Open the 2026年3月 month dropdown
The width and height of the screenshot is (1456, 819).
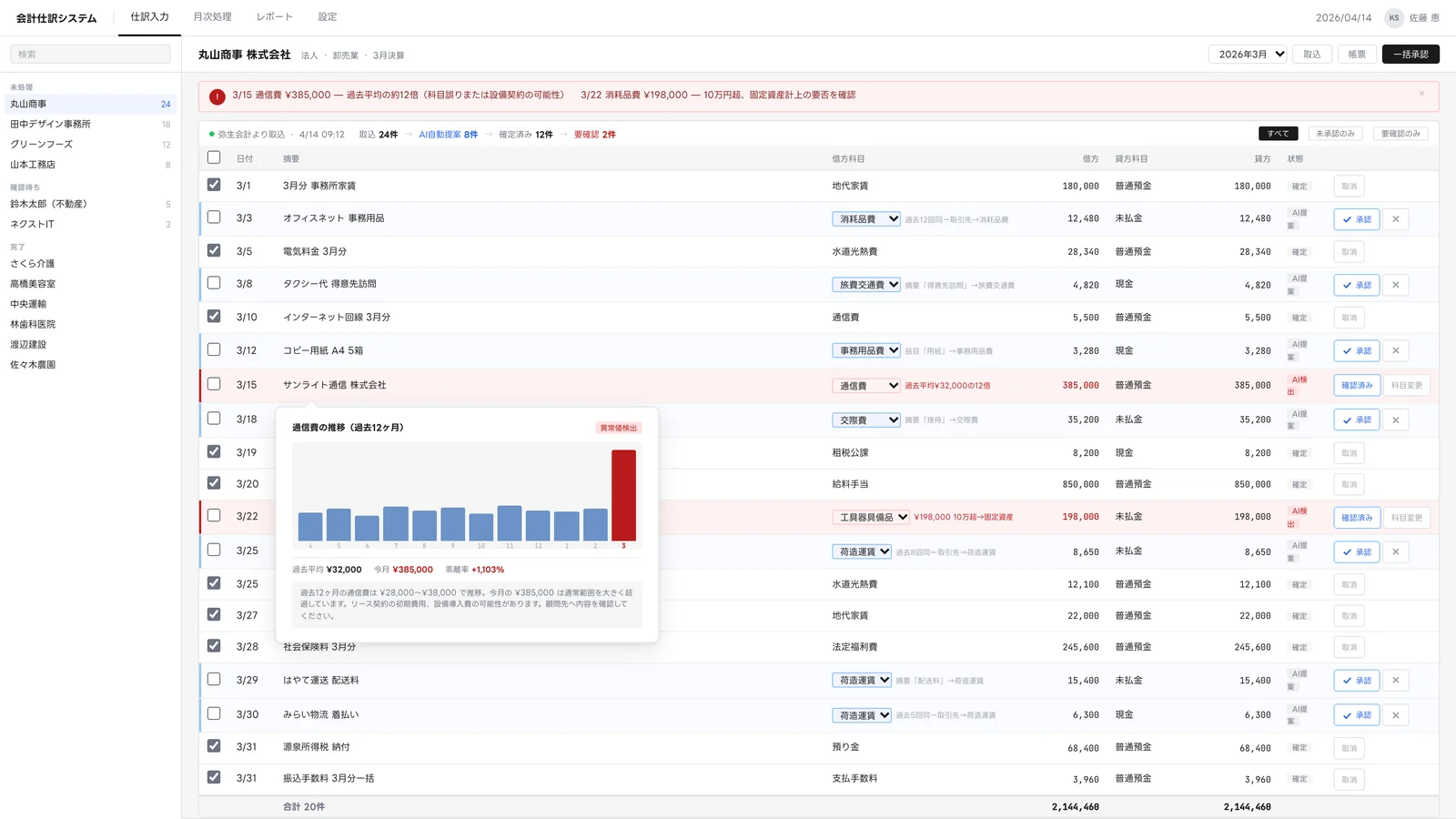(1248, 55)
